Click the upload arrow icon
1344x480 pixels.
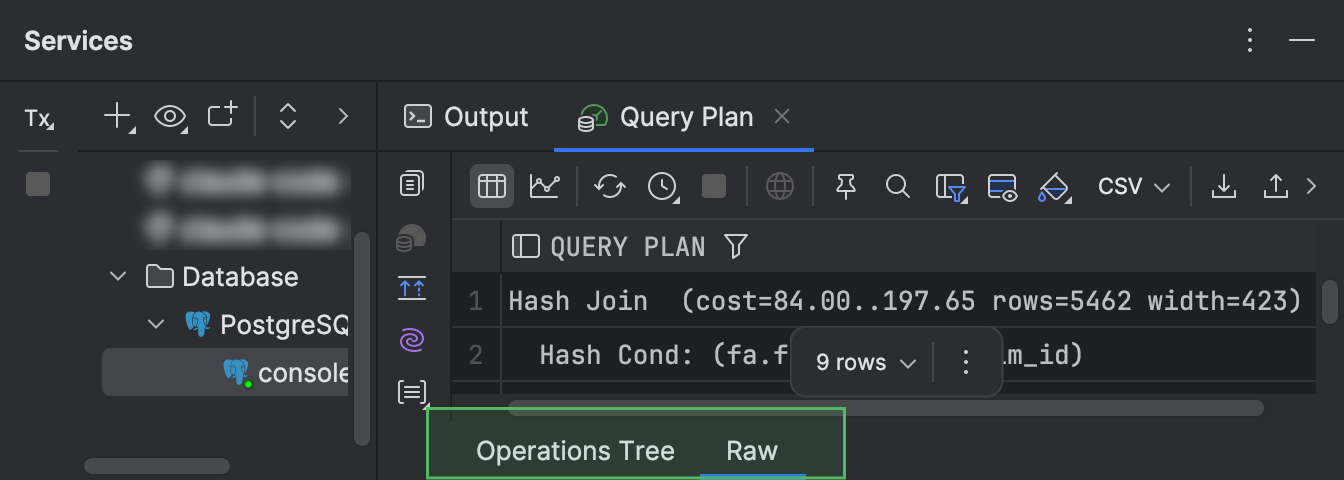coord(1276,186)
